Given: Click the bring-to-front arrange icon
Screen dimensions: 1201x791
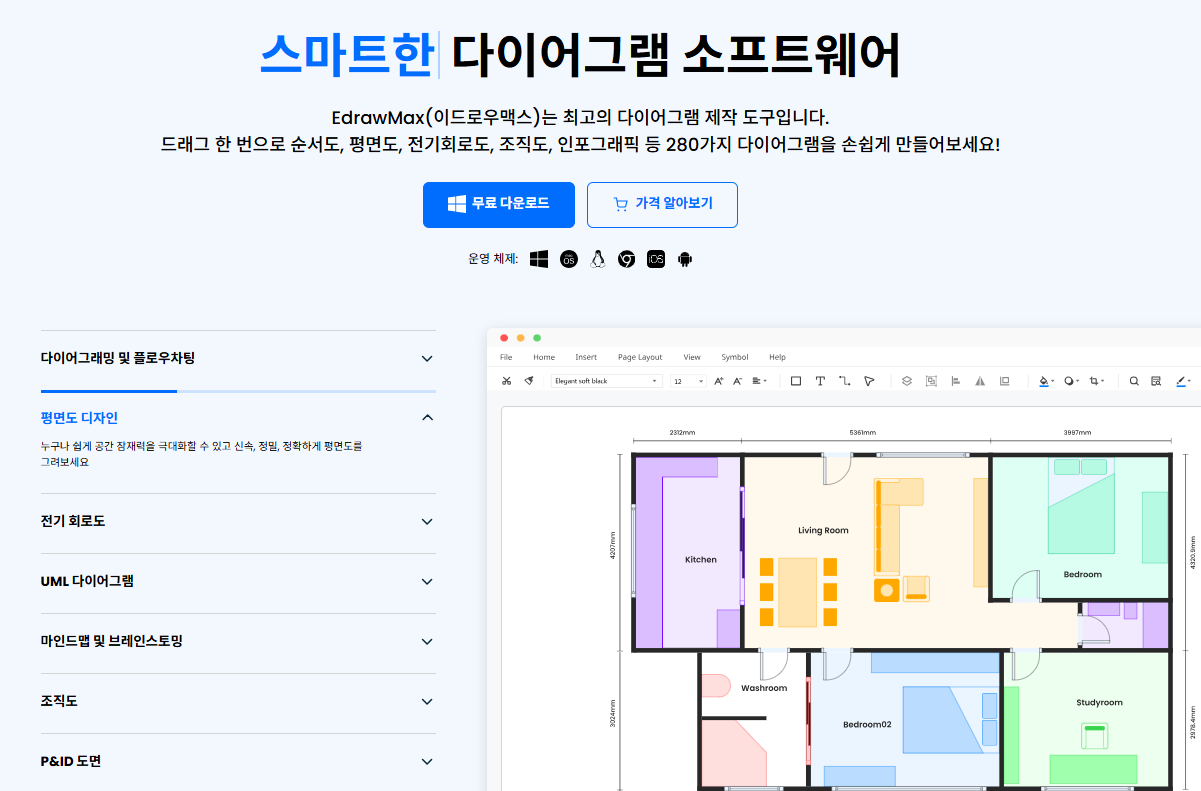Looking at the screenshot, I should 1005,381.
